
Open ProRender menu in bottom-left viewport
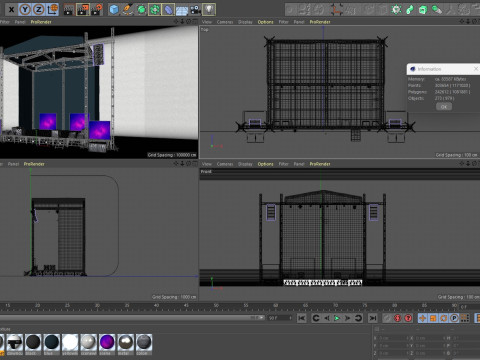pos(34,164)
